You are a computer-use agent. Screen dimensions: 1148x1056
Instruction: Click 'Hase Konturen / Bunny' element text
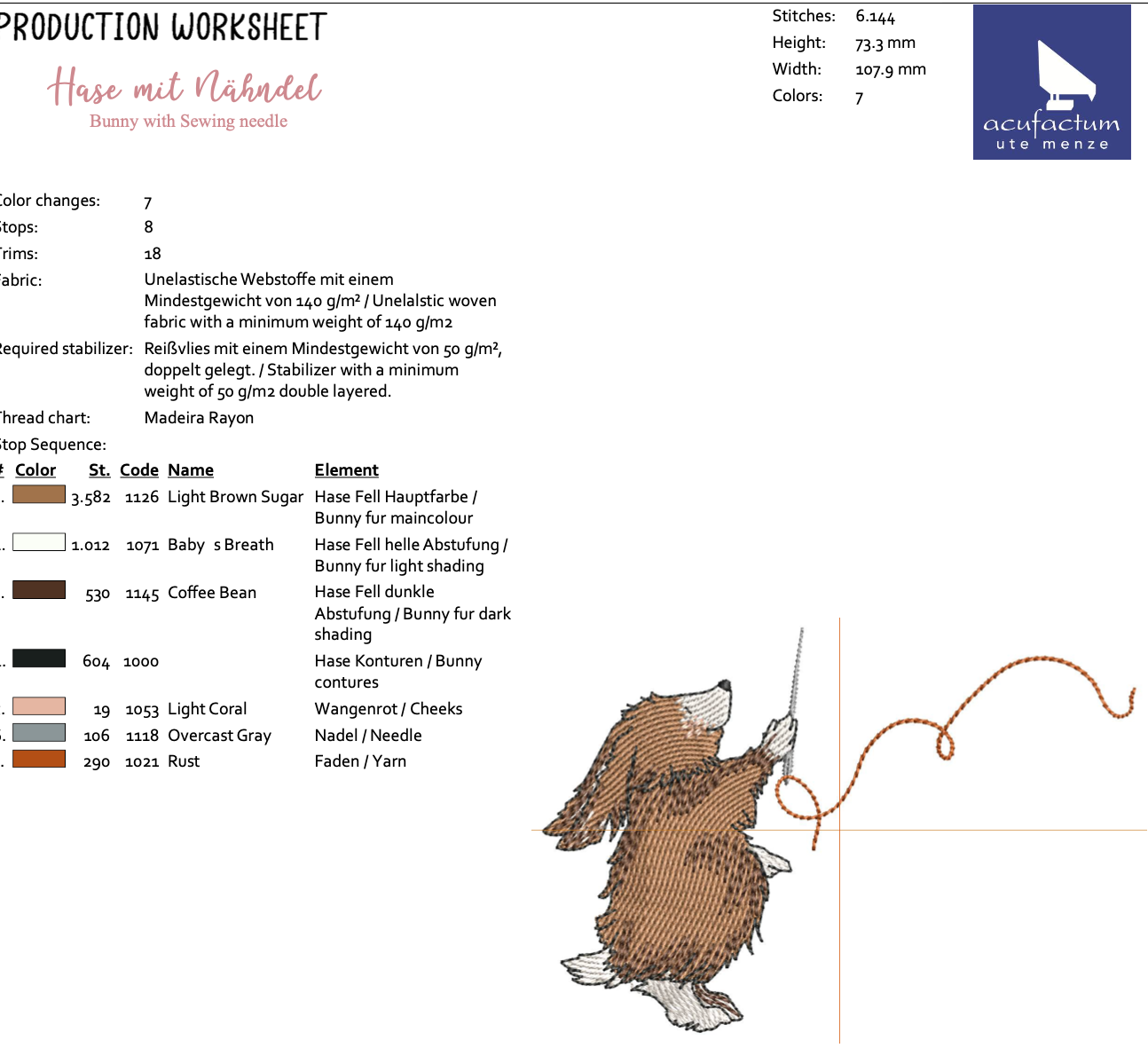click(x=398, y=661)
